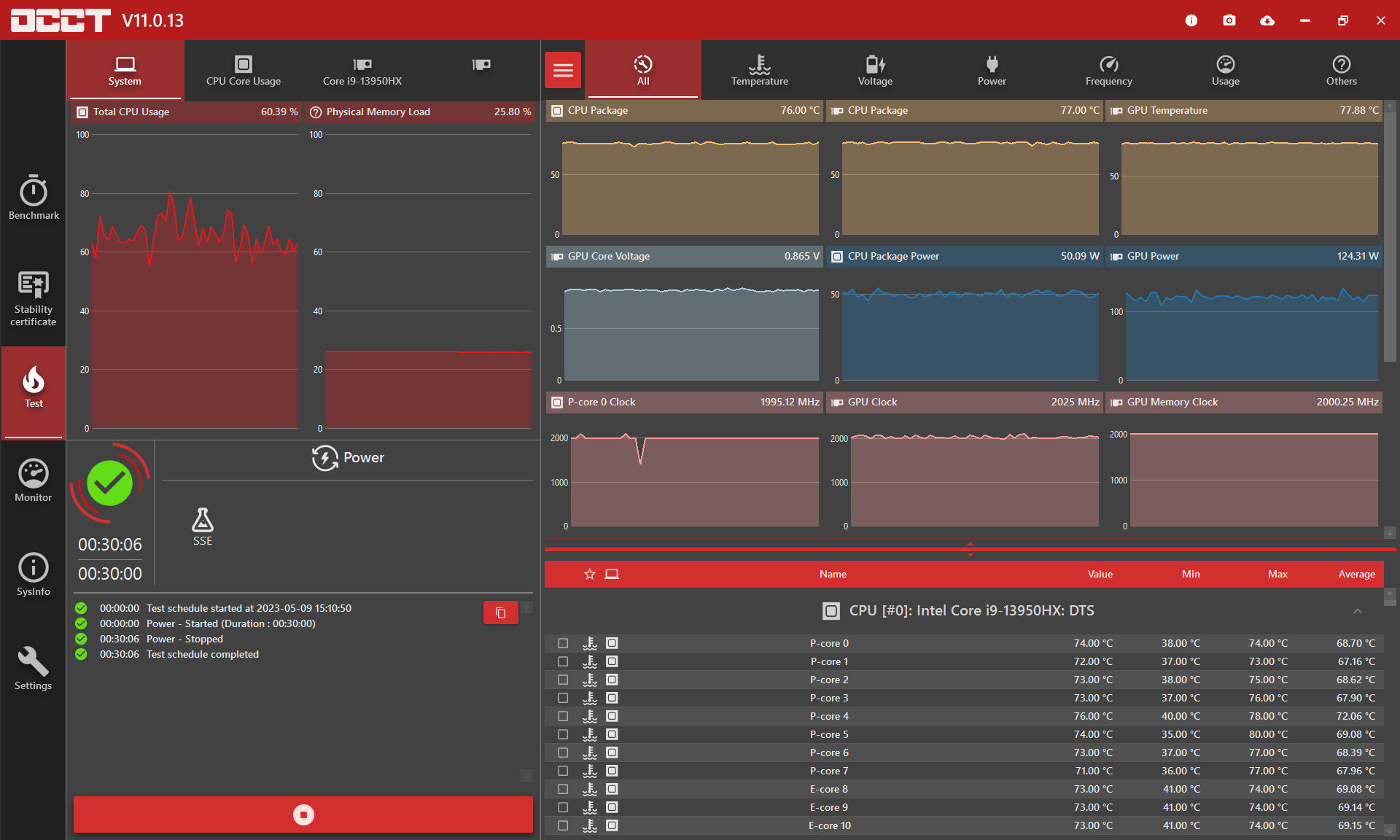
Task: Tick the checkbox for P-core 7
Action: tap(563, 771)
